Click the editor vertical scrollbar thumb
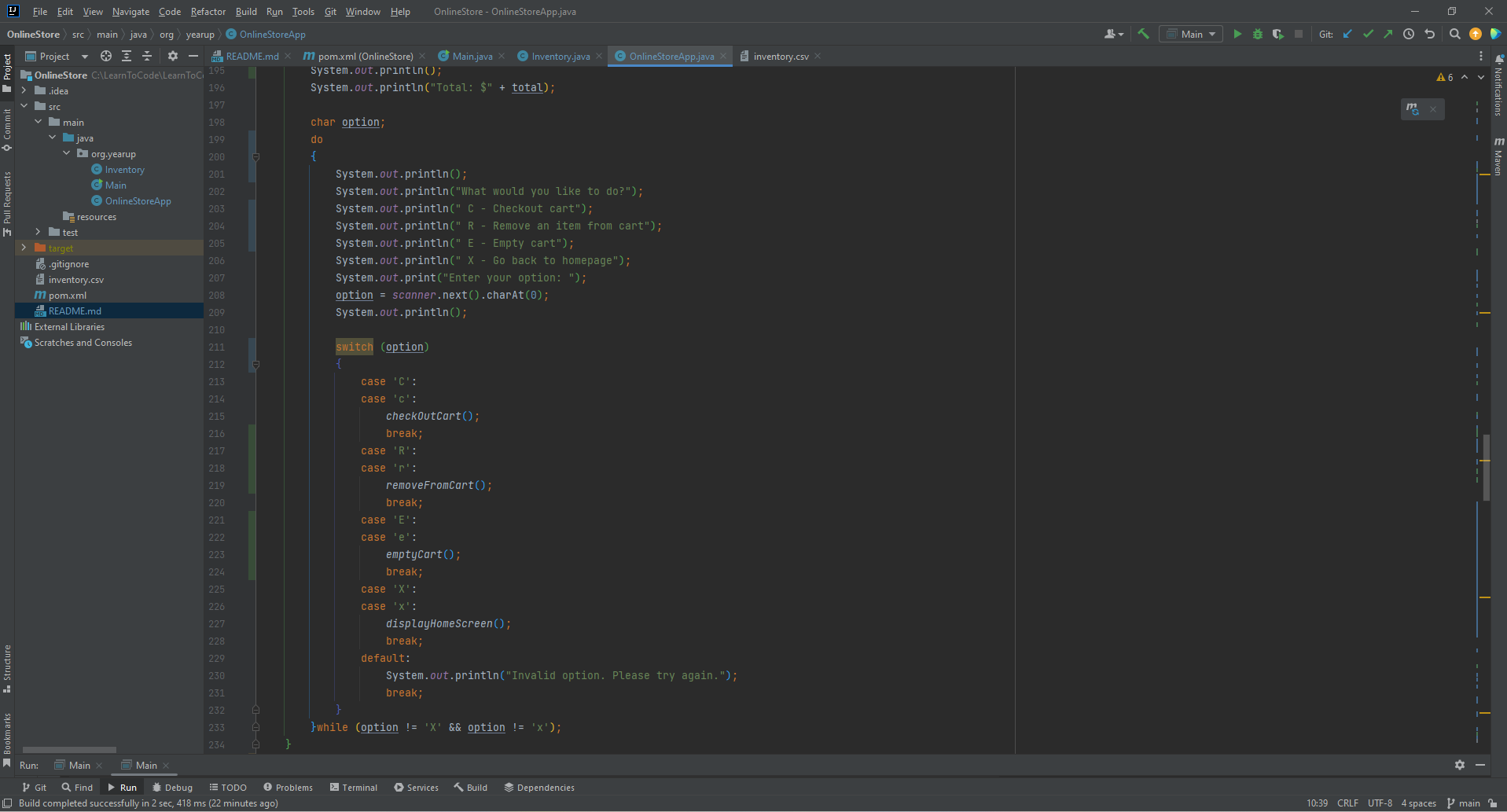 click(x=1487, y=467)
